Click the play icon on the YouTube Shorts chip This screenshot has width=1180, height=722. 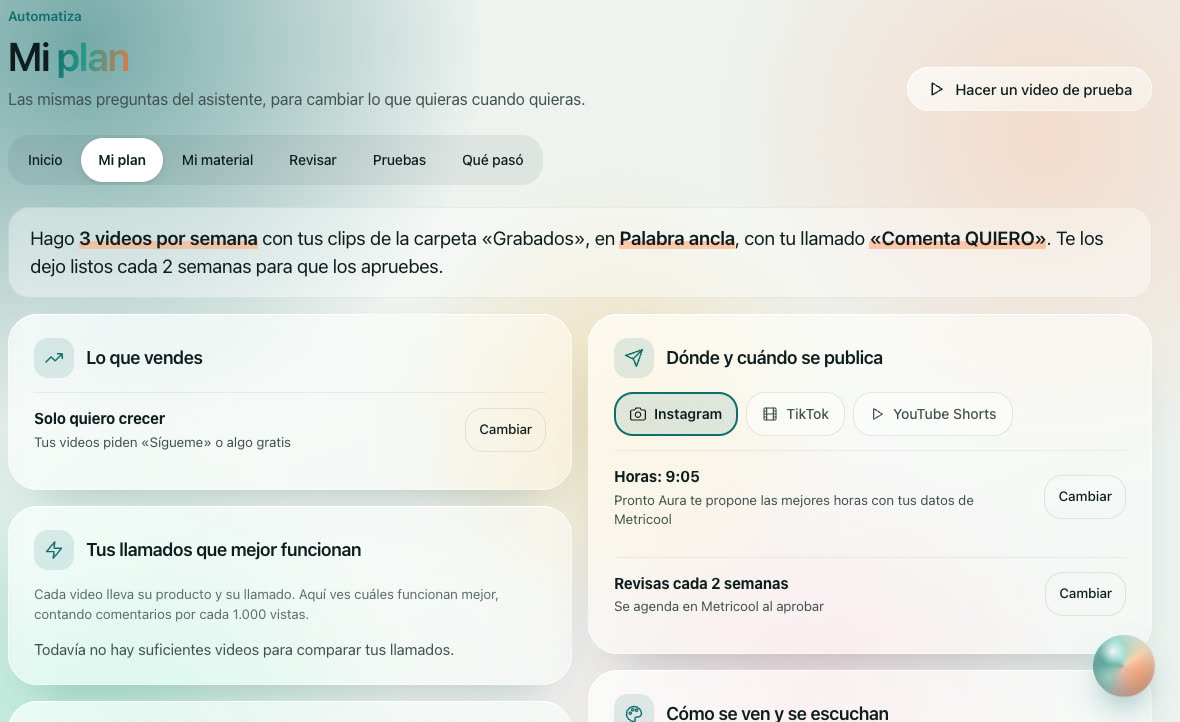(x=877, y=414)
